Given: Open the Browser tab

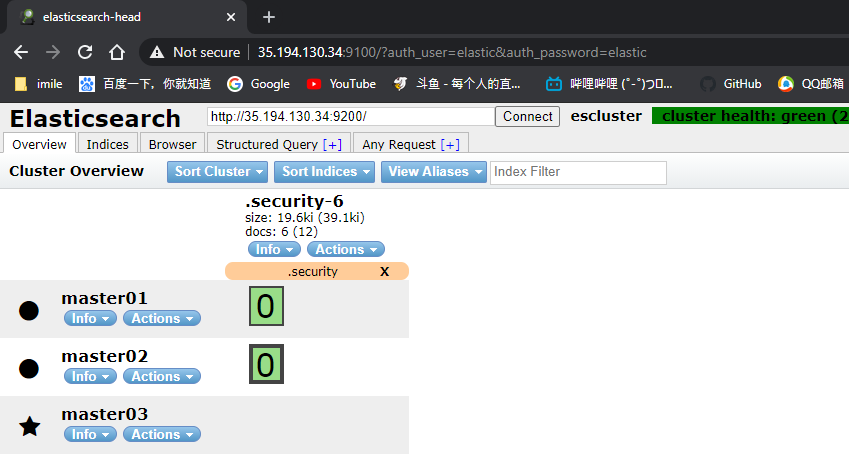Looking at the screenshot, I should (x=172, y=145).
